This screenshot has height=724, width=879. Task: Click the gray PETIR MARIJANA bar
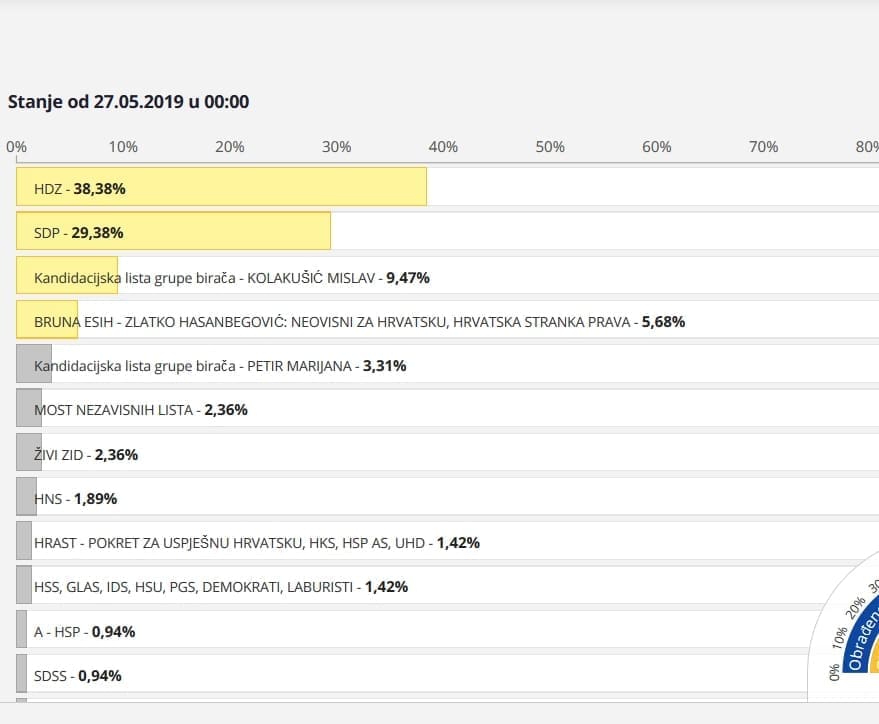[34, 365]
